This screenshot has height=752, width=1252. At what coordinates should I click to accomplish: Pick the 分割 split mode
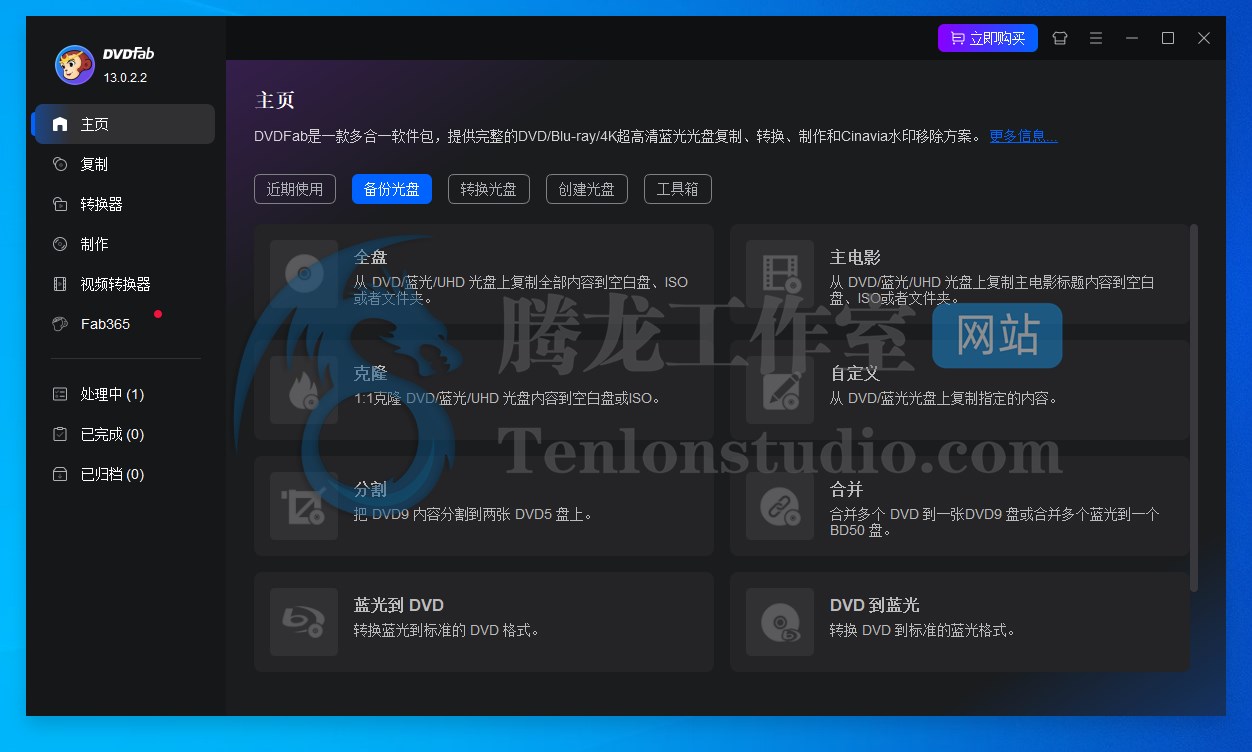pos(484,506)
